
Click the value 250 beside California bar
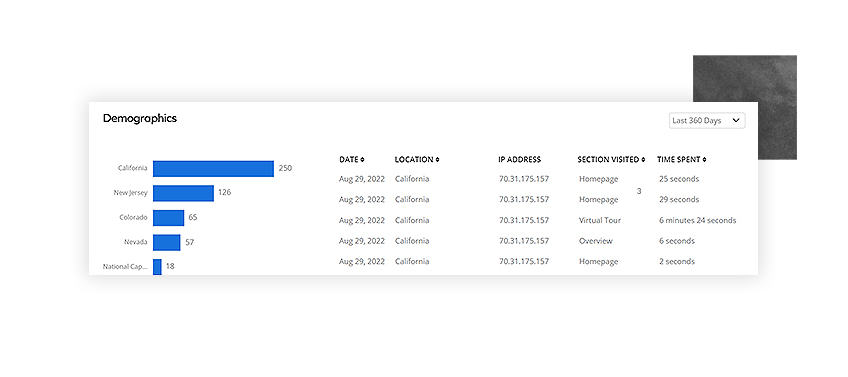coord(285,168)
